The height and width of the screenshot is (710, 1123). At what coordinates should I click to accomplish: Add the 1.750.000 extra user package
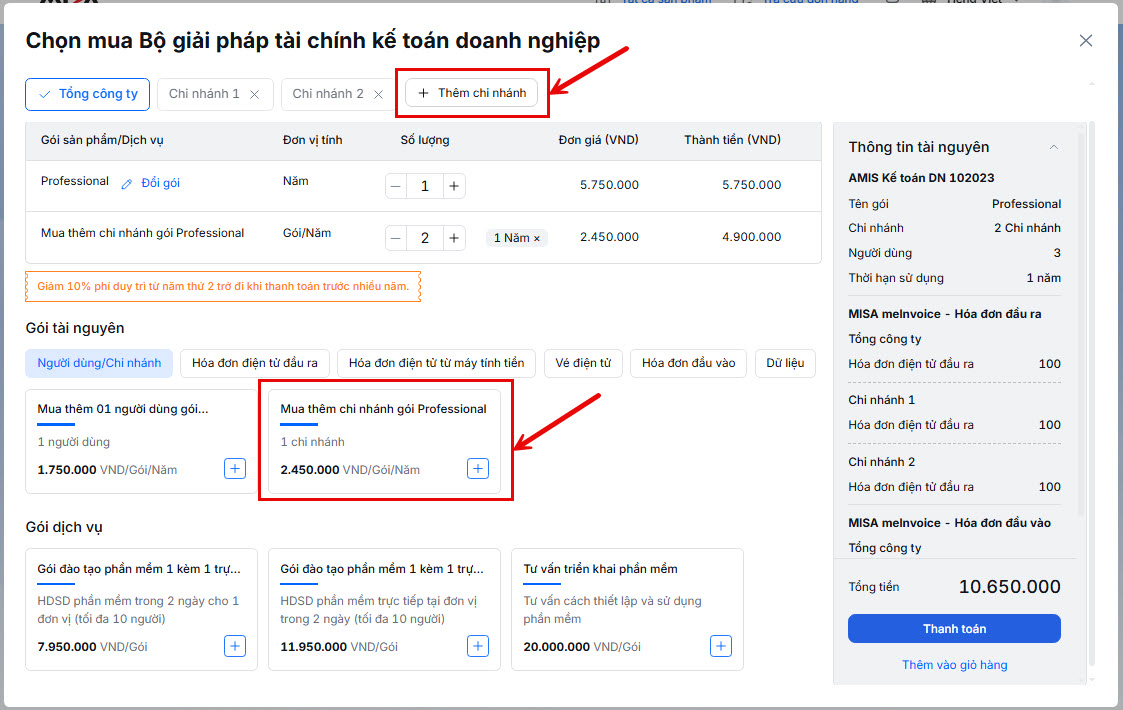235,469
